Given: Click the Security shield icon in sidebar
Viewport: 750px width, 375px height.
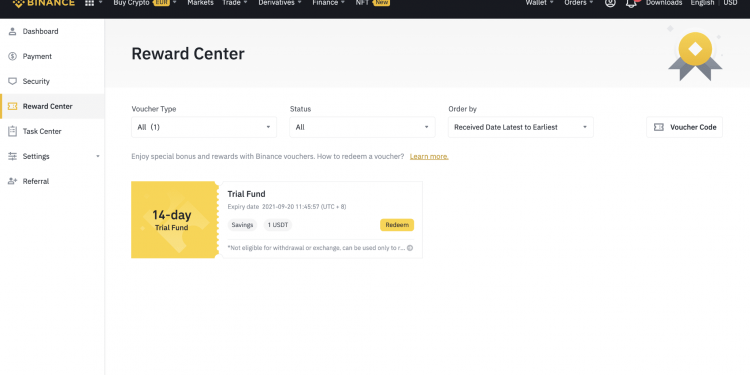Looking at the screenshot, I should click(x=12, y=81).
